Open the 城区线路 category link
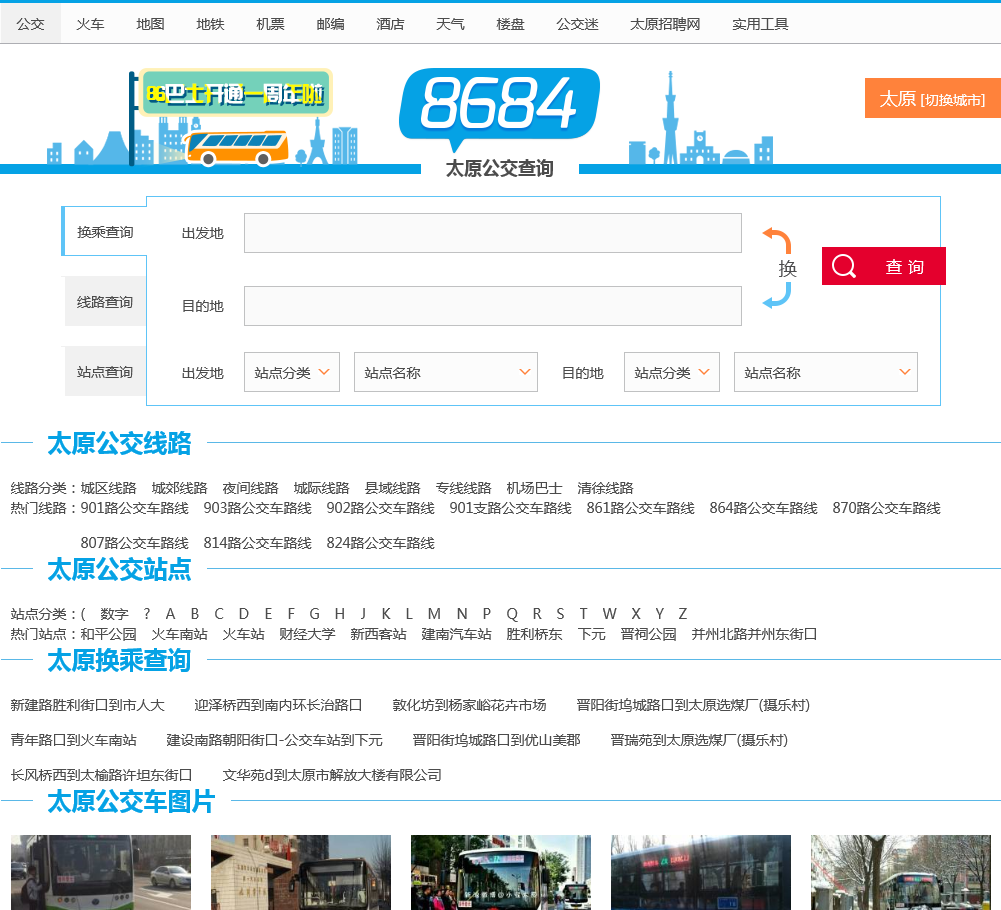This screenshot has width=1001, height=910. pos(109,488)
